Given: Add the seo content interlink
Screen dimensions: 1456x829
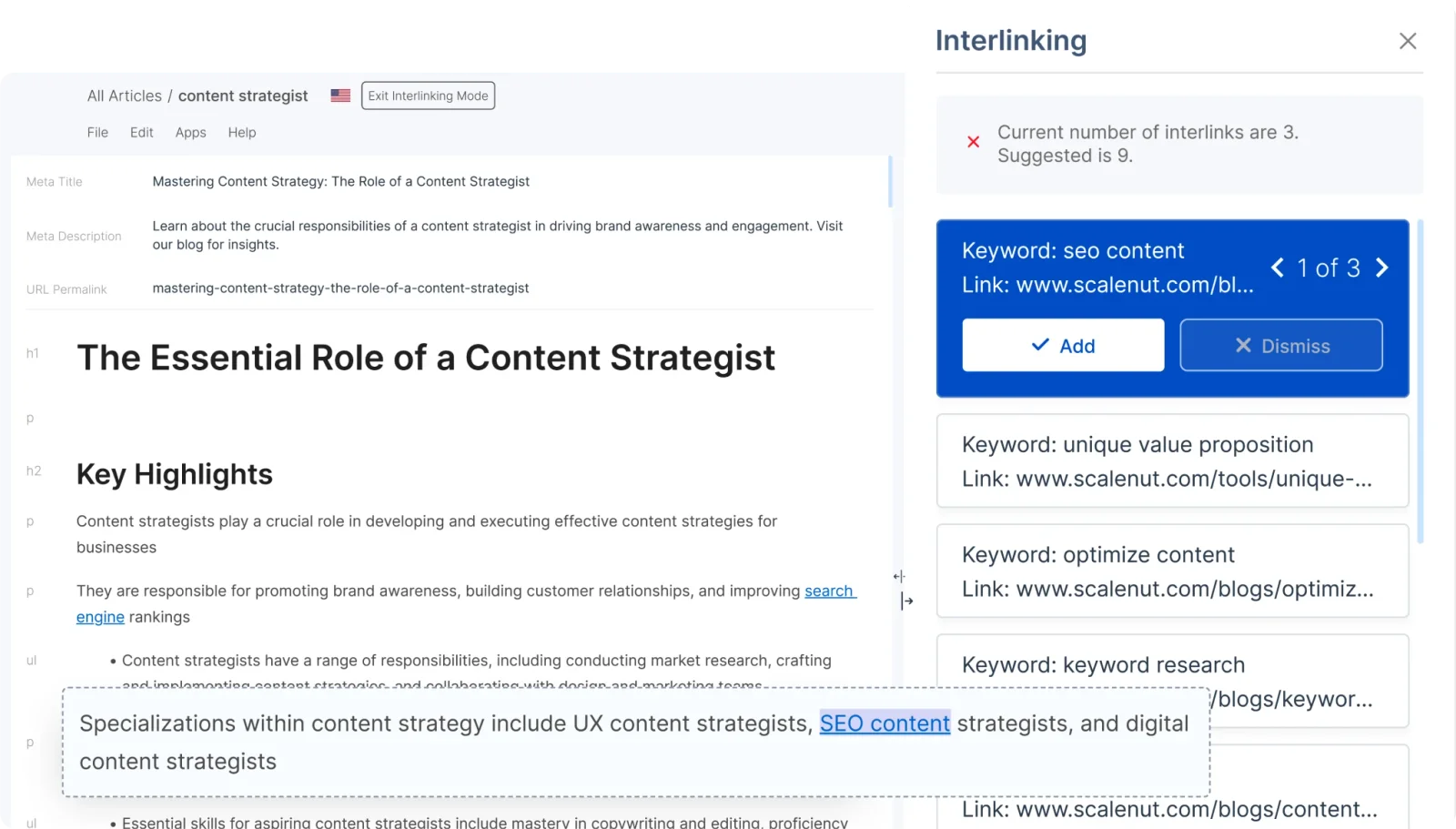Looking at the screenshot, I should click(x=1063, y=345).
